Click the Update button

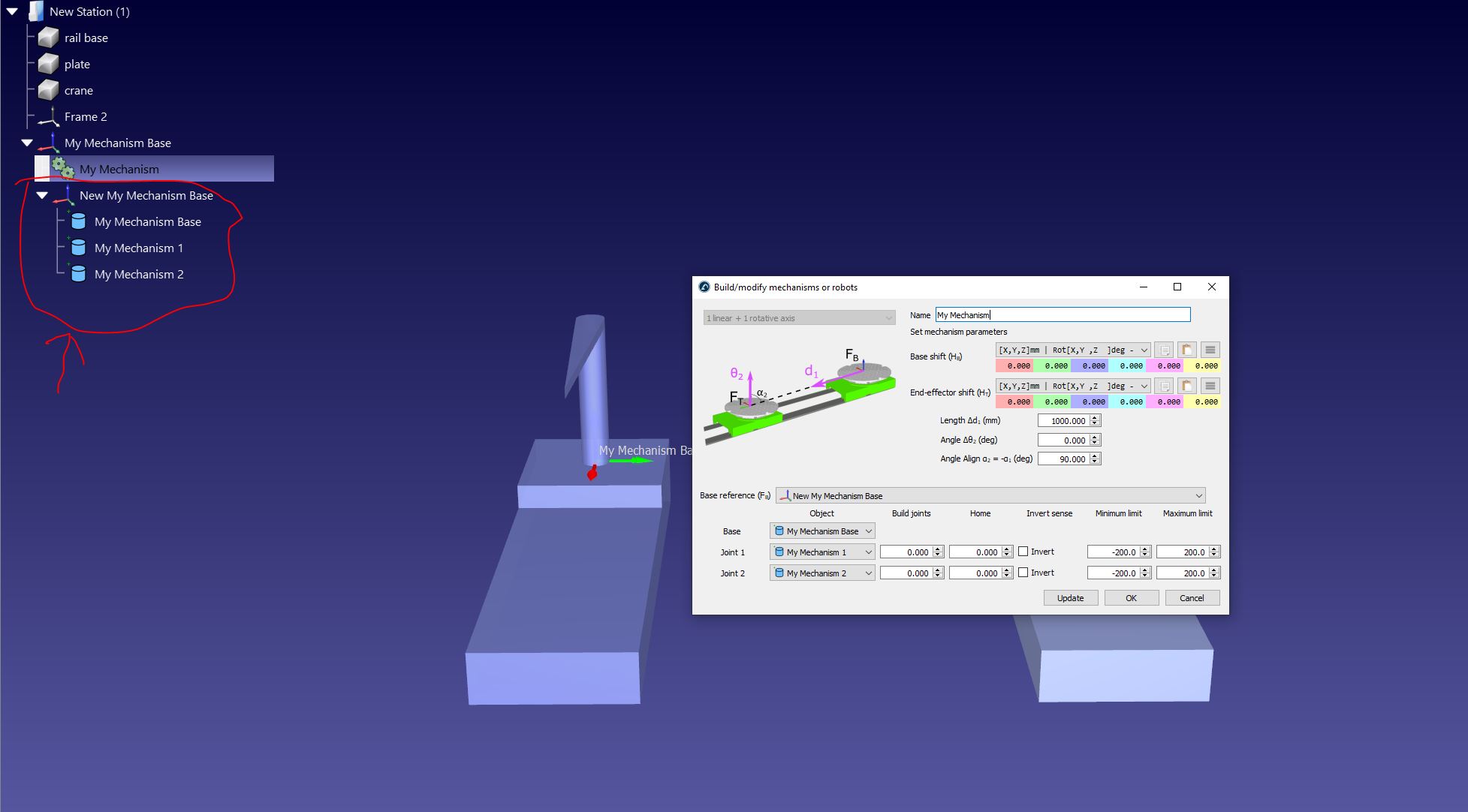[x=1070, y=598]
